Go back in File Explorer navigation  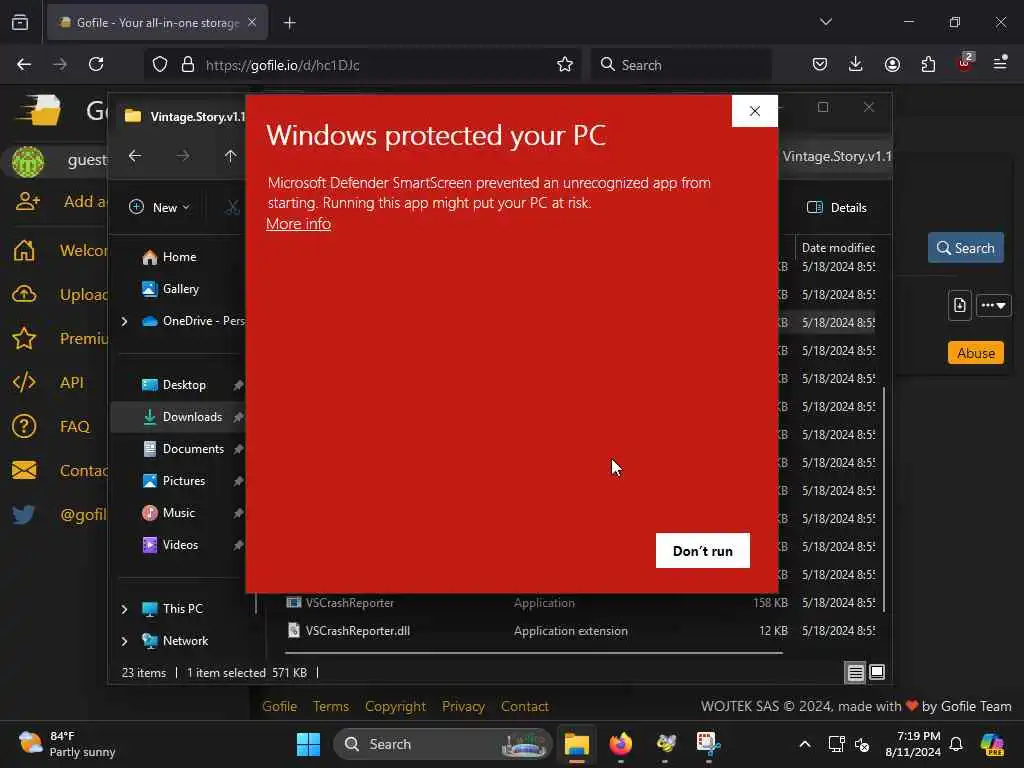[135, 156]
